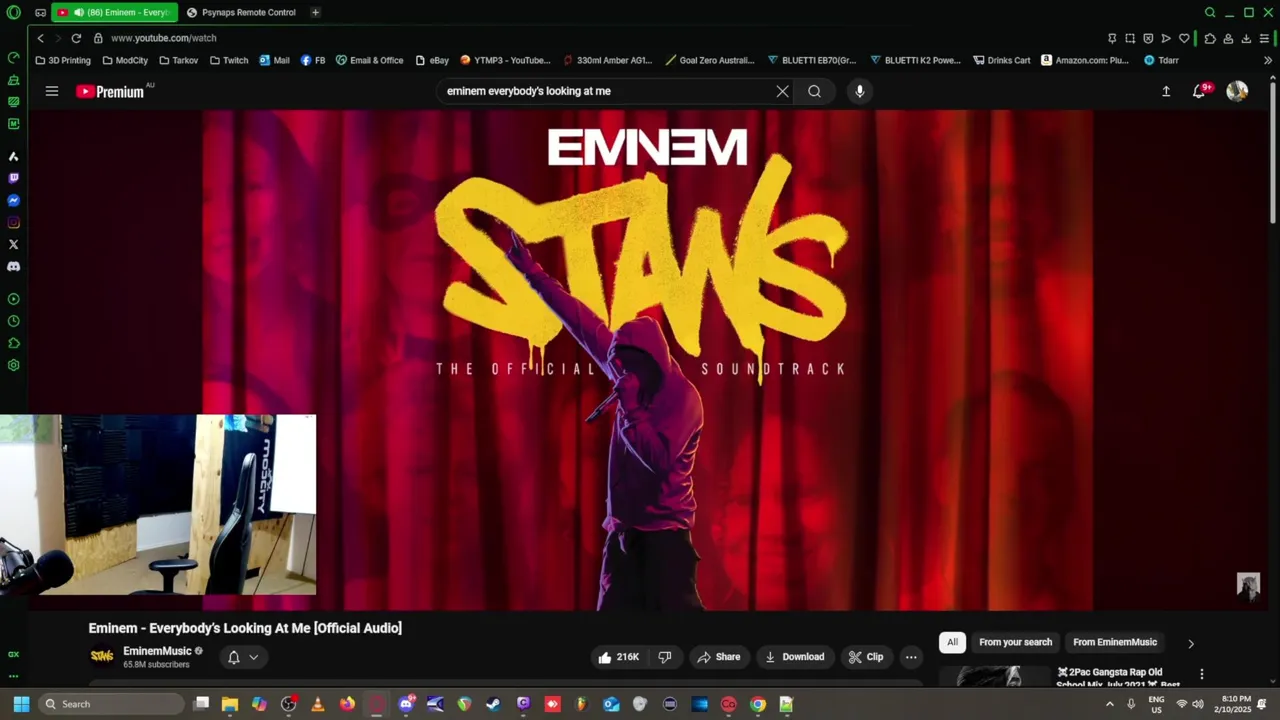Open browser tab search magnifier
1280x720 pixels.
pos(1210,12)
